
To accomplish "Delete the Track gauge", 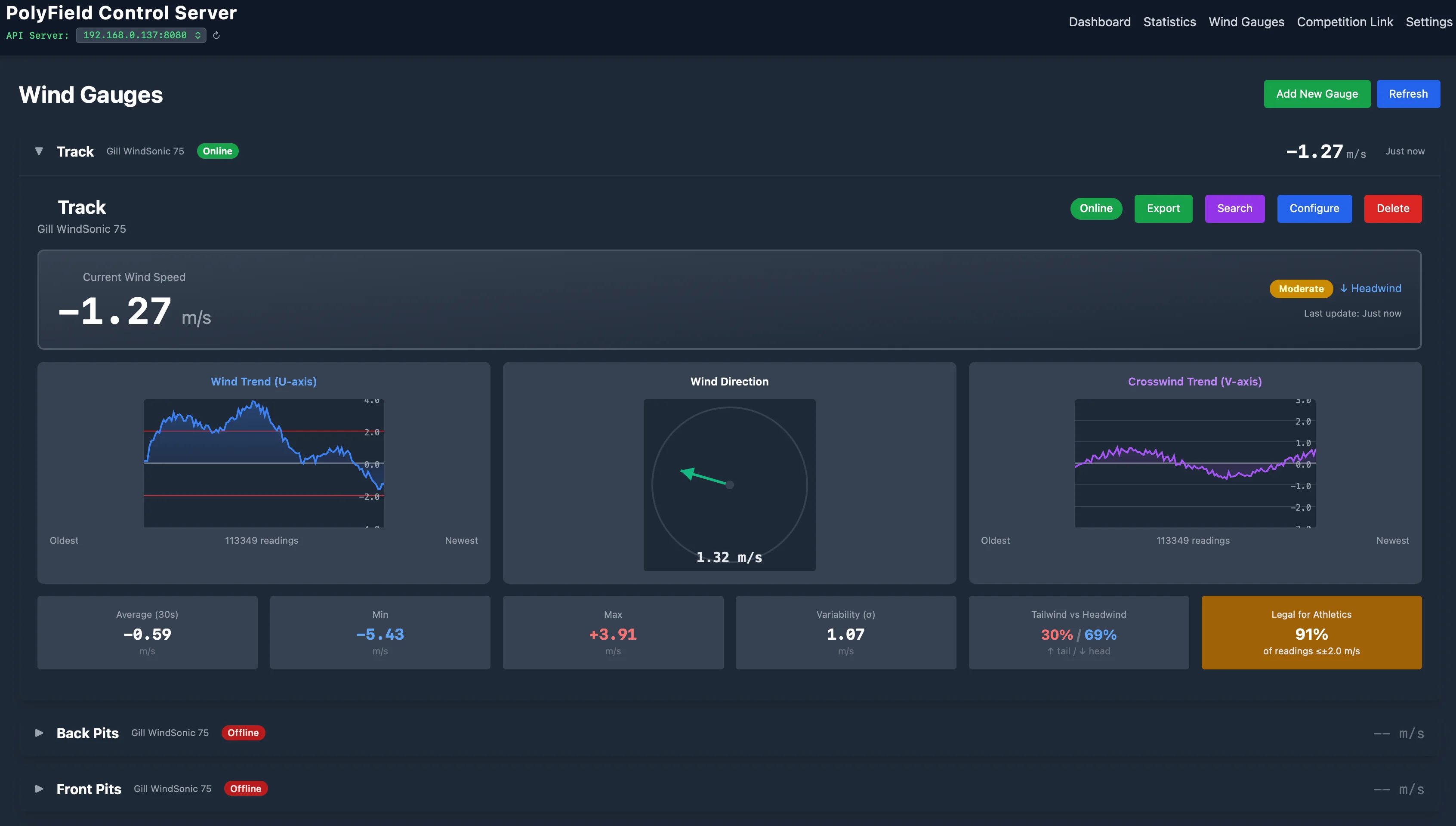I will tap(1392, 208).
